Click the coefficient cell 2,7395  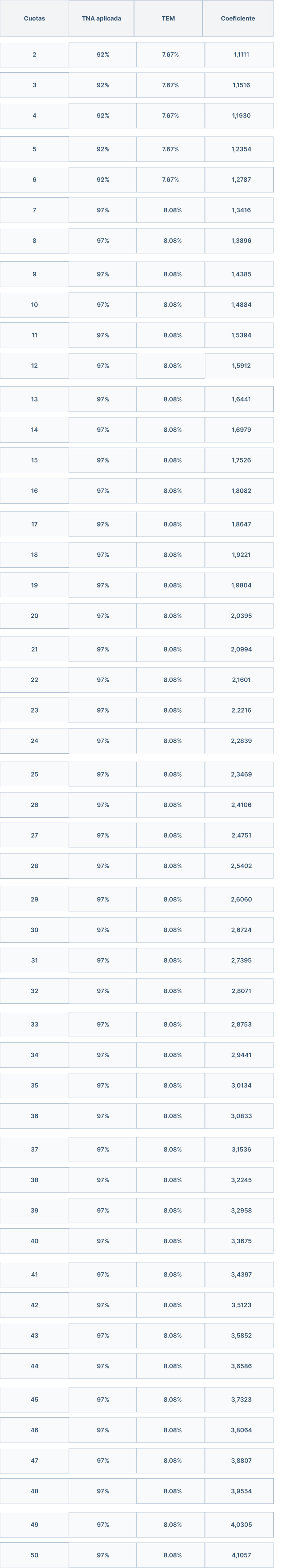pos(241,960)
